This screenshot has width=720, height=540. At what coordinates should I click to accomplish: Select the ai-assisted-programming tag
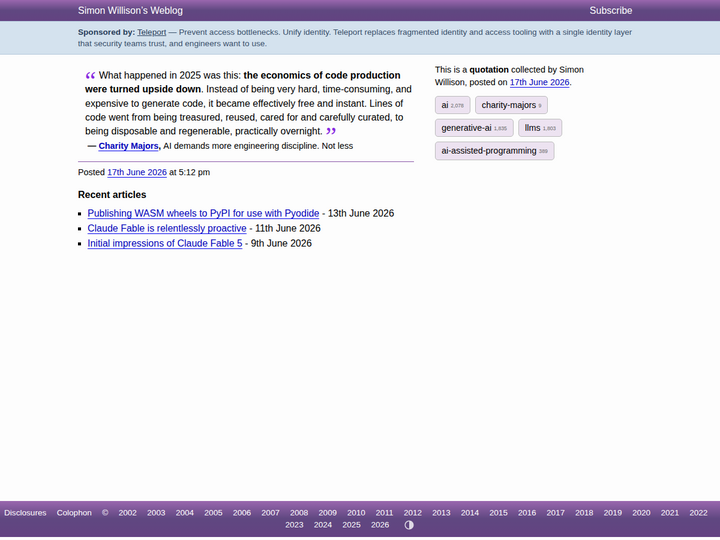point(495,151)
